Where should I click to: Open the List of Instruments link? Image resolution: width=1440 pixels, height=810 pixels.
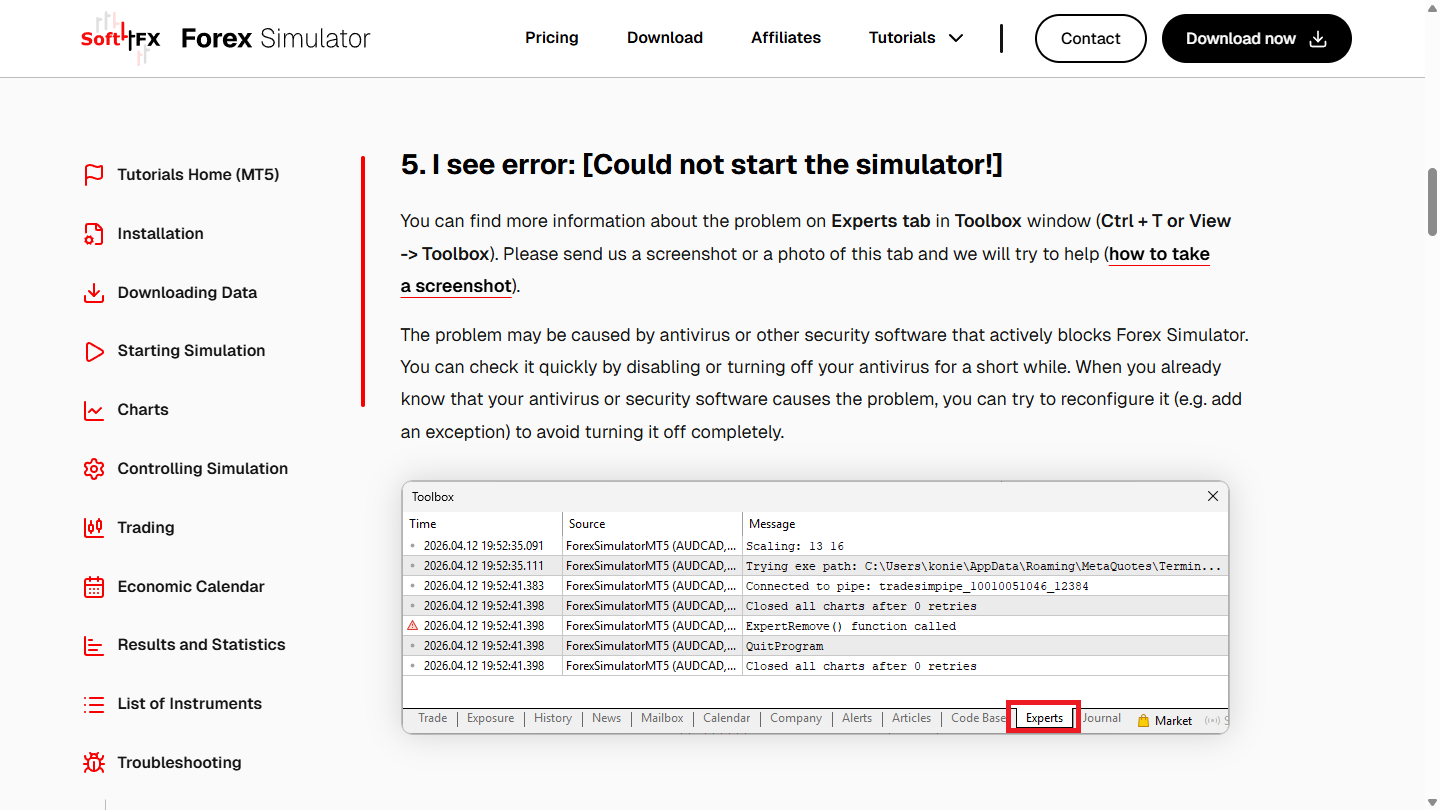click(190, 704)
